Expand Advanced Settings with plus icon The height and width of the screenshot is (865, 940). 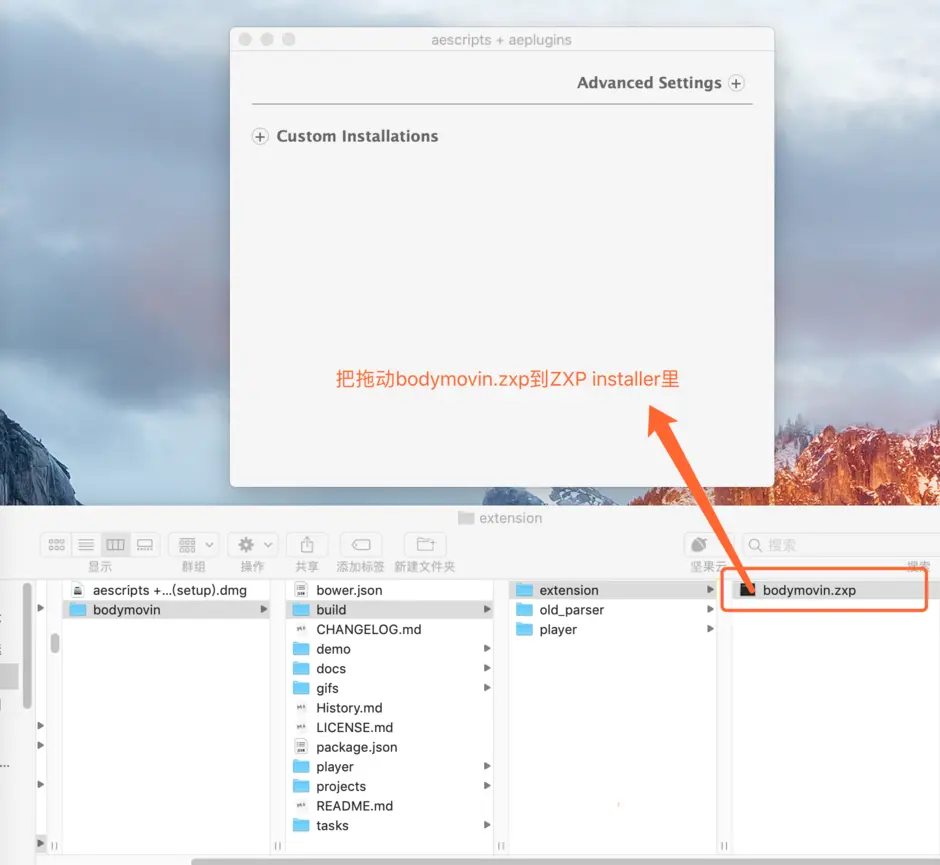[x=736, y=83]
